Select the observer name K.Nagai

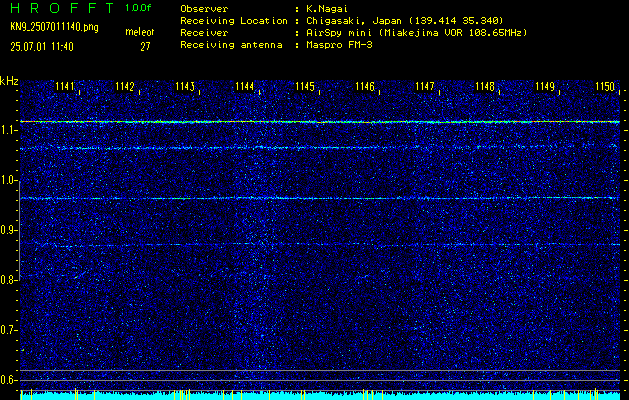point(327,9)
